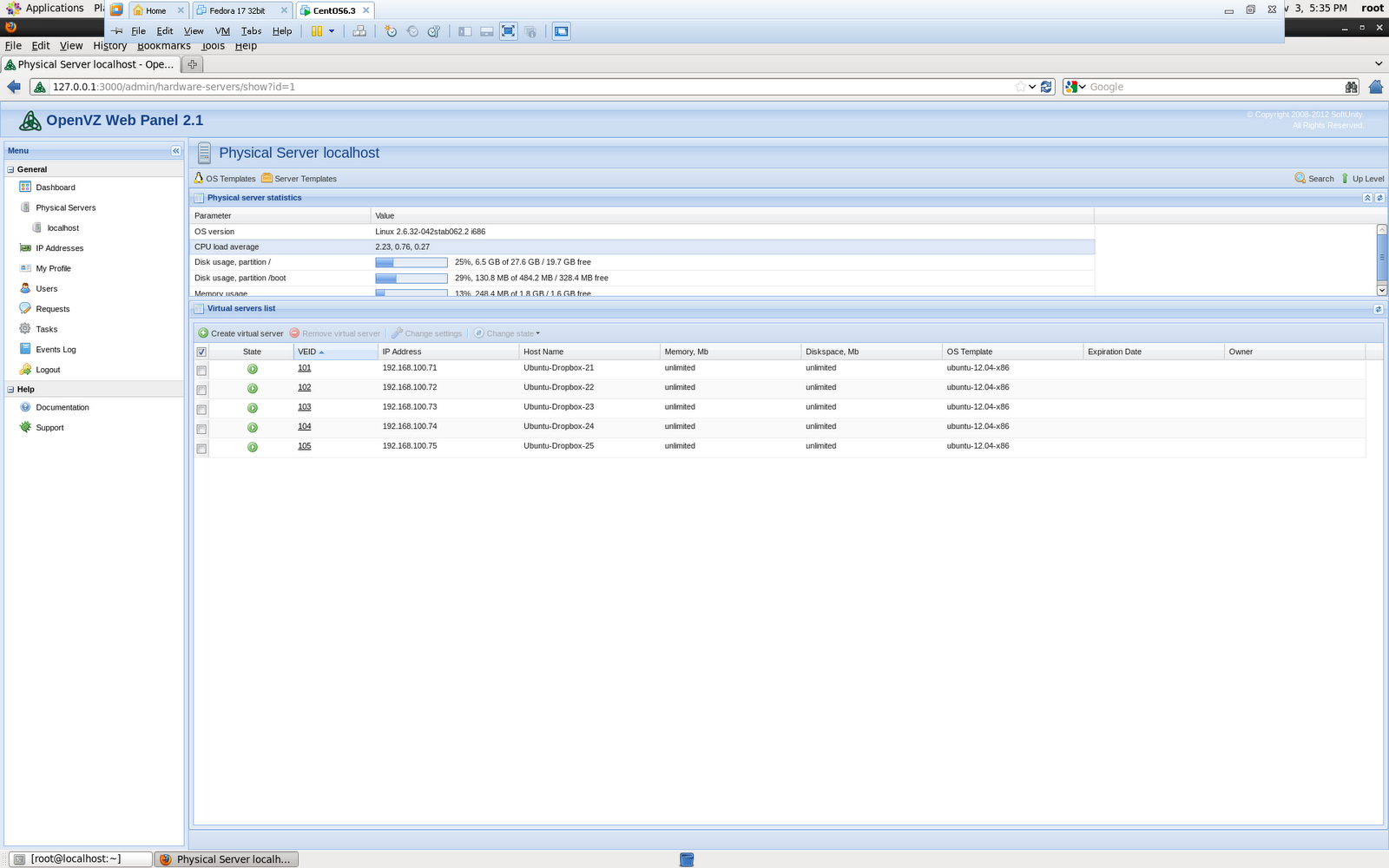Collapse the Physical server statistics panel

click(1367, 198)
